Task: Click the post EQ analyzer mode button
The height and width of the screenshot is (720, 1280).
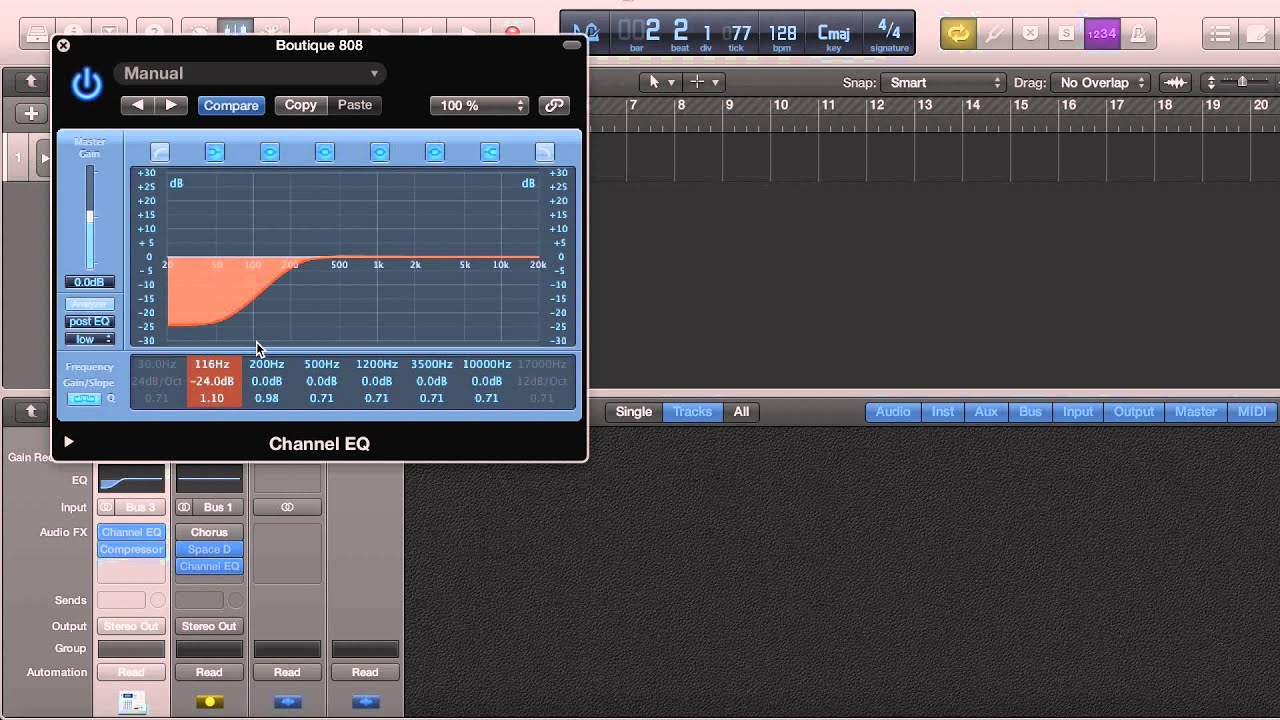Action: point(89,321)
